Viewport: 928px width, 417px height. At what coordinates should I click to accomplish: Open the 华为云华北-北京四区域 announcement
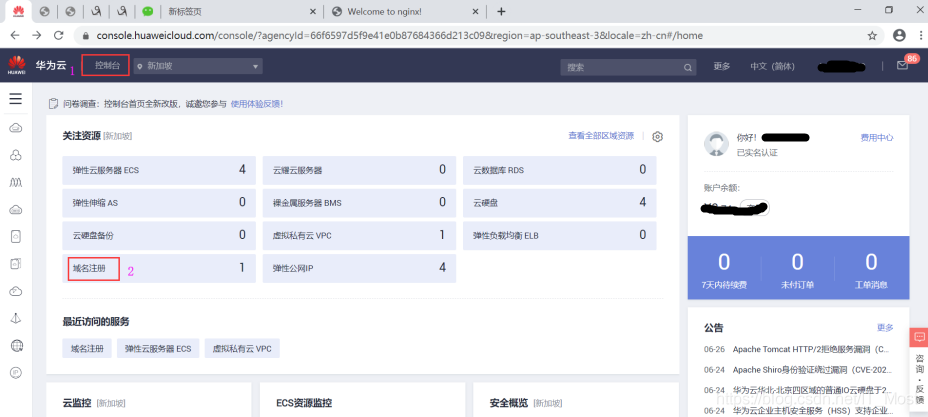pyautogui.click(x=812, y=390)
